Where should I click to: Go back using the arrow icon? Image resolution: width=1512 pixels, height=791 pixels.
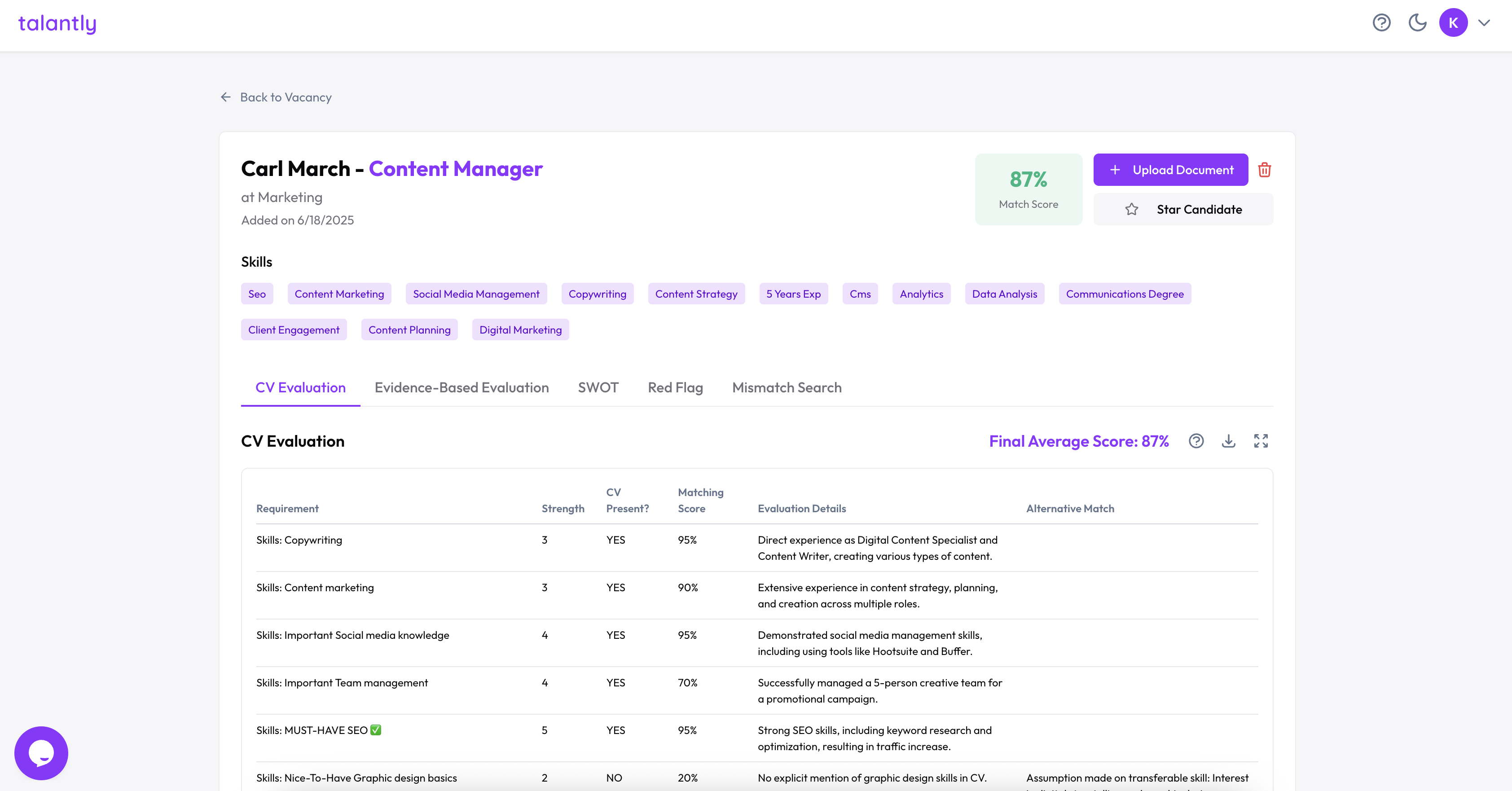pos(225,97)
